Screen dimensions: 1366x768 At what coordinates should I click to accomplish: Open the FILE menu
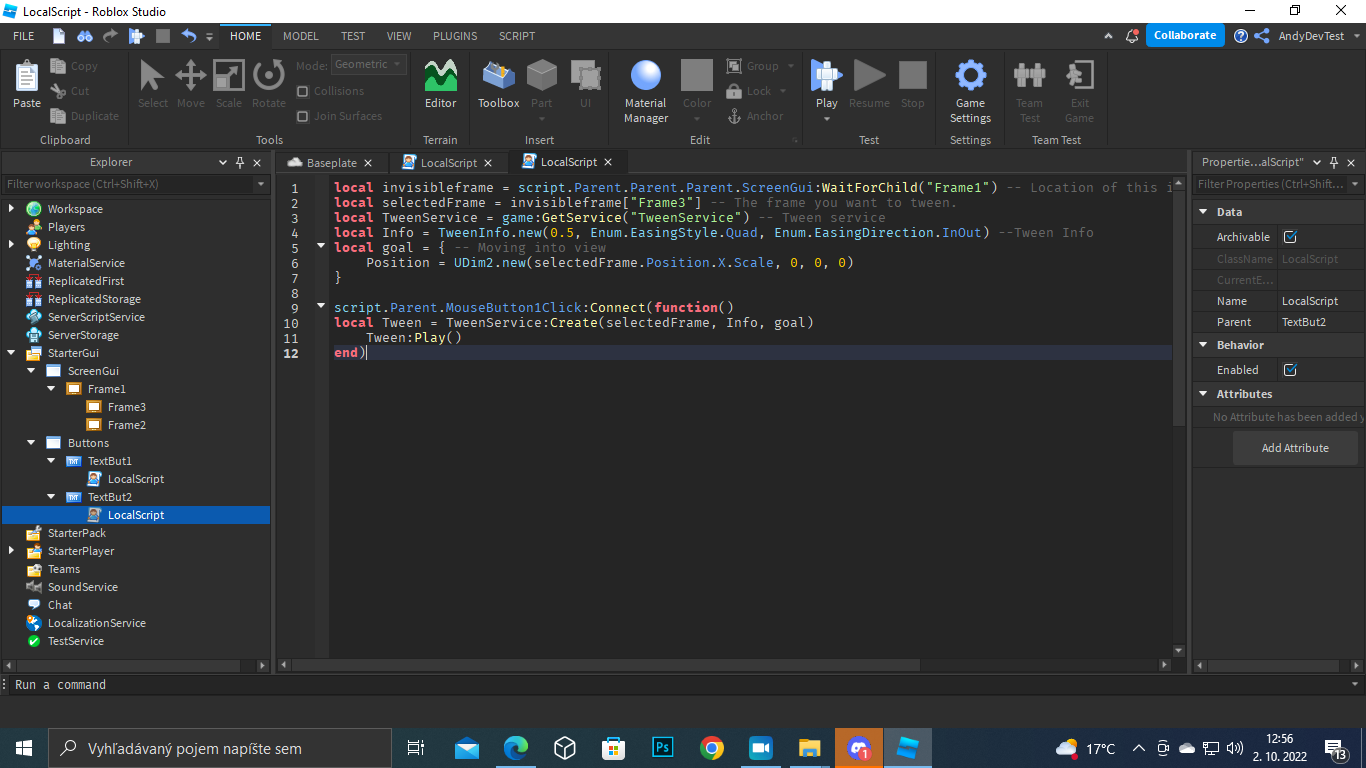[24, 36]
